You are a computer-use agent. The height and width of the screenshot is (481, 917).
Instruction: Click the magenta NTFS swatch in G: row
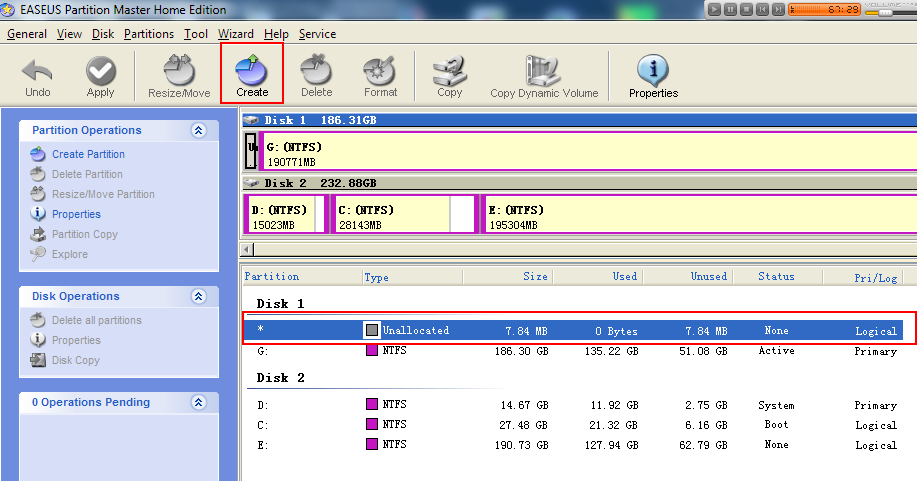coord(371,350)
